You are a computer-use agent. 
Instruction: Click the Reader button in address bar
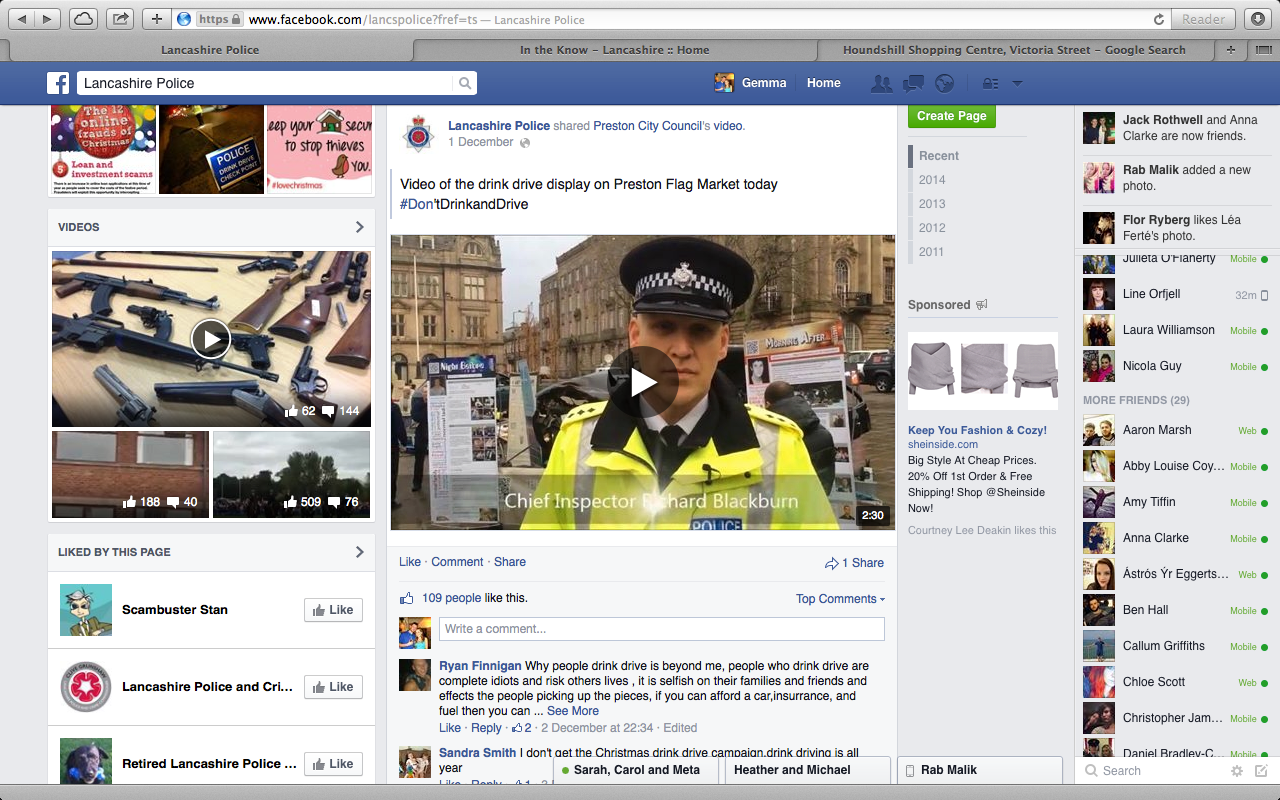point(1203,19)
